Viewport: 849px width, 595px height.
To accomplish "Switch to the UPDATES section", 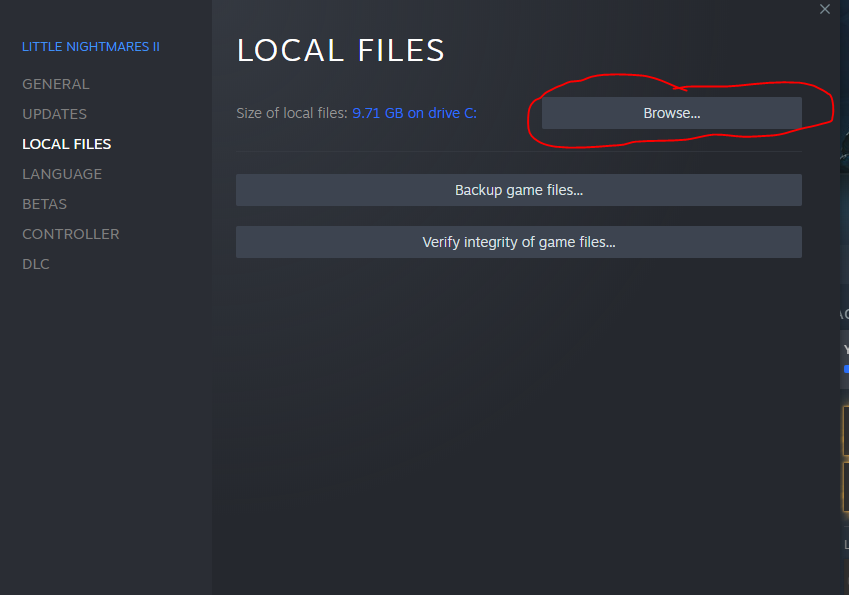I will (55, 114).
